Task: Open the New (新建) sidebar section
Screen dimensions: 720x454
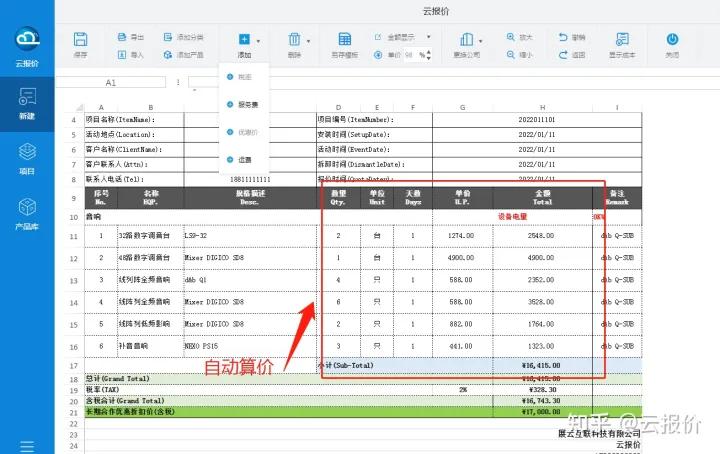Action: 27,104
